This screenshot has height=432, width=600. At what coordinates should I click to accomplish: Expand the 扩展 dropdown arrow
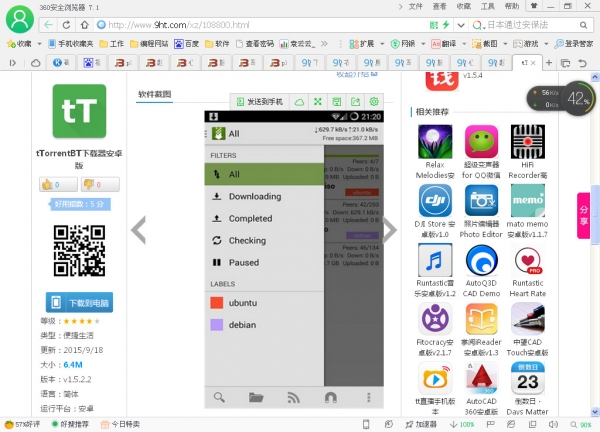point(382,44)
